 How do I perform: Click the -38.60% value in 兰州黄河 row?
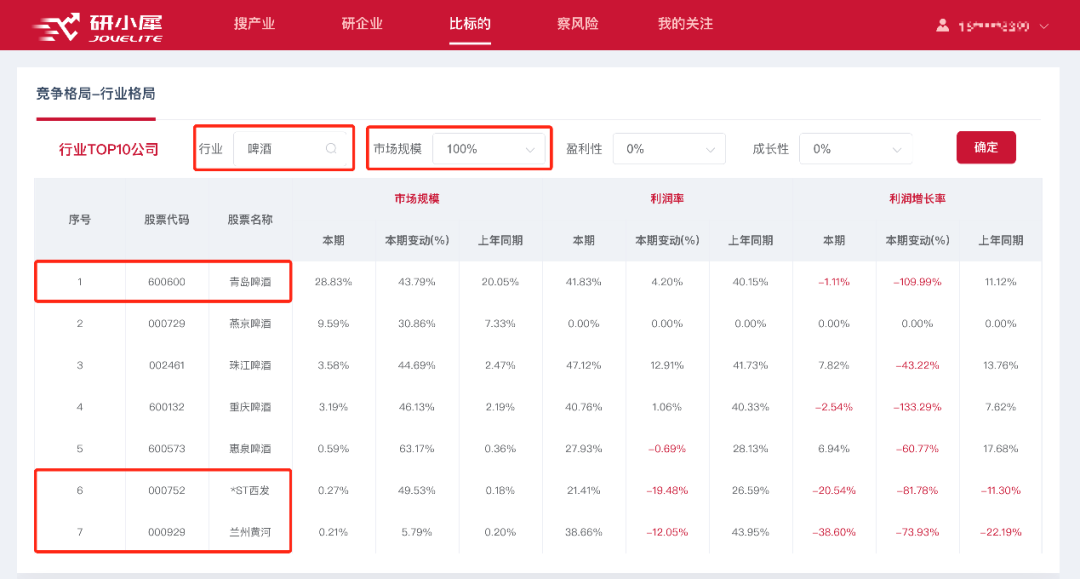[x=833, y=532]
